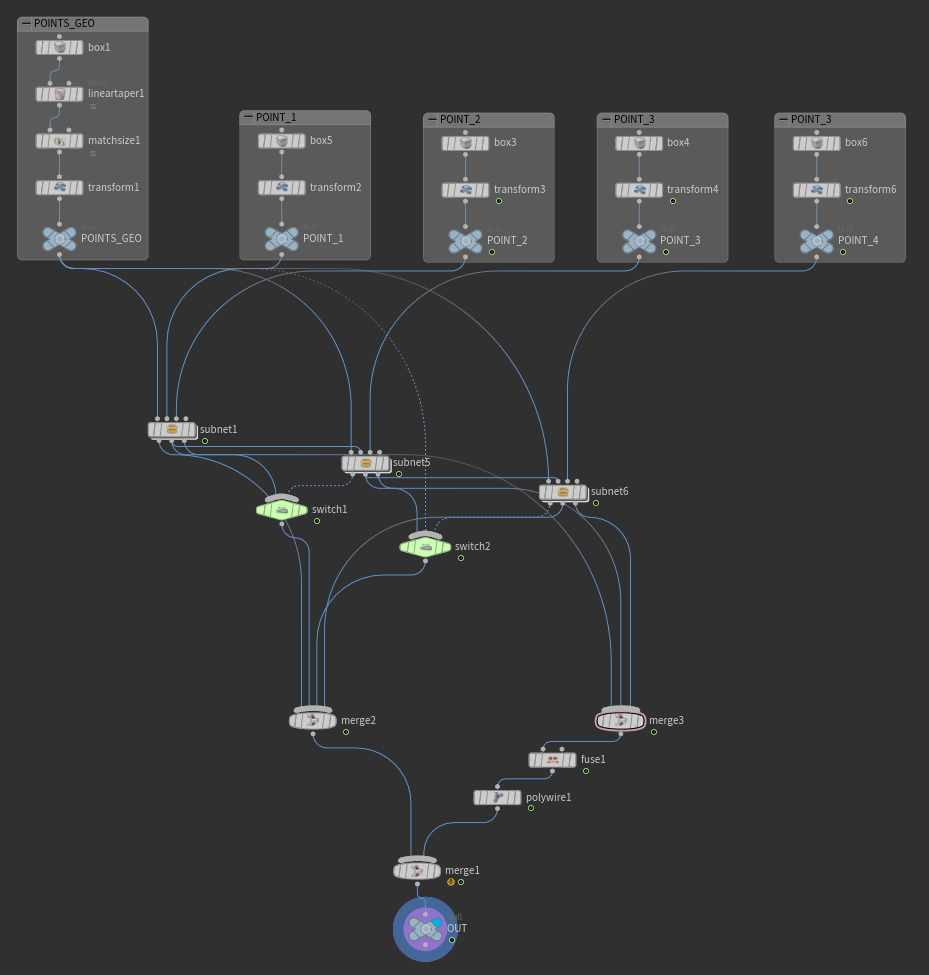Click the merge3 node icon
Image resolution: width=929 pixels, height=975 pixels.
620,720
